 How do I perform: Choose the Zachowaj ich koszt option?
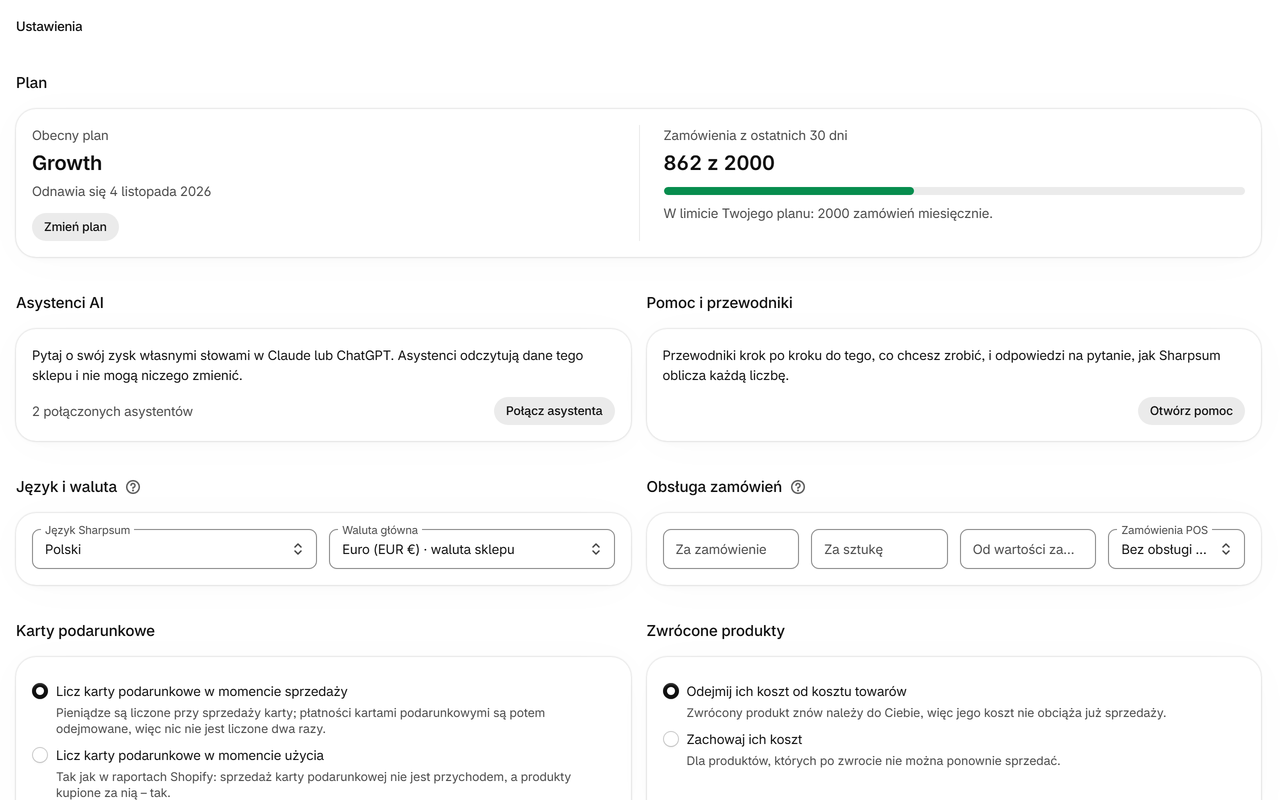click(x=670, y=739)
